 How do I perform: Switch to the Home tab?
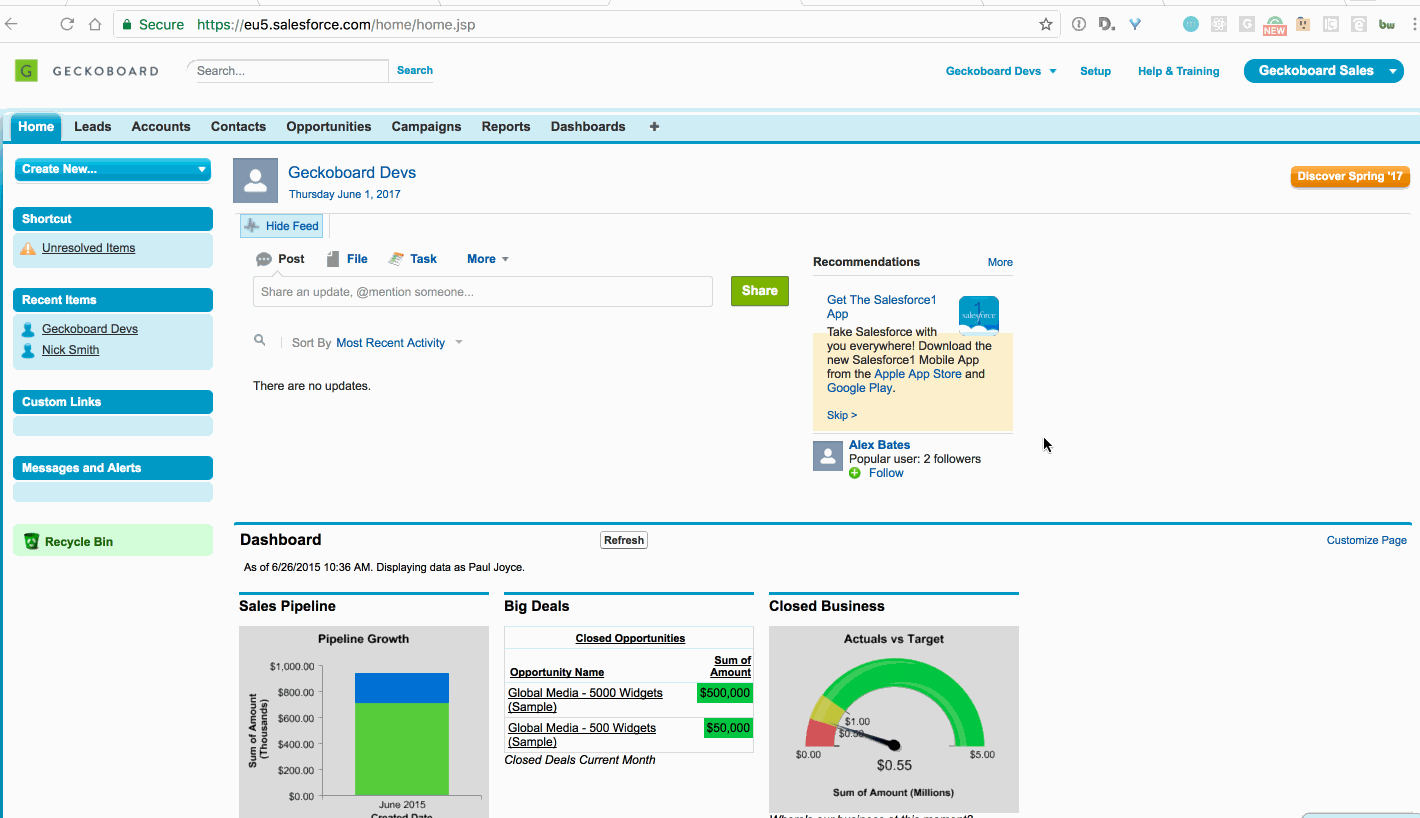(36, 127)
